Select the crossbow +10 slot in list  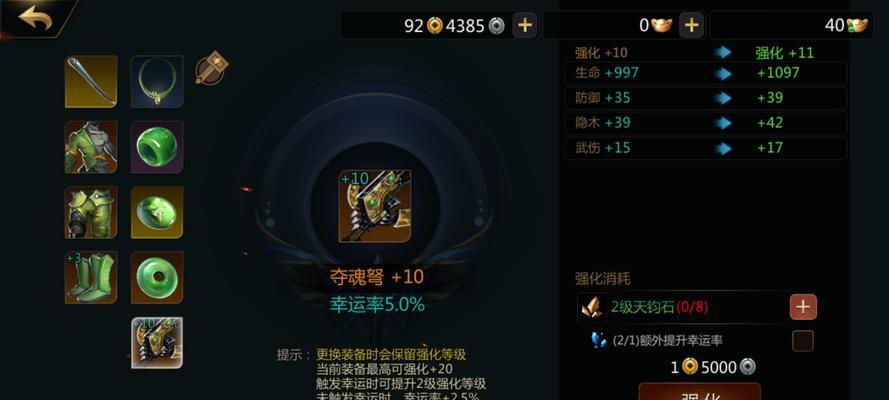157,343
